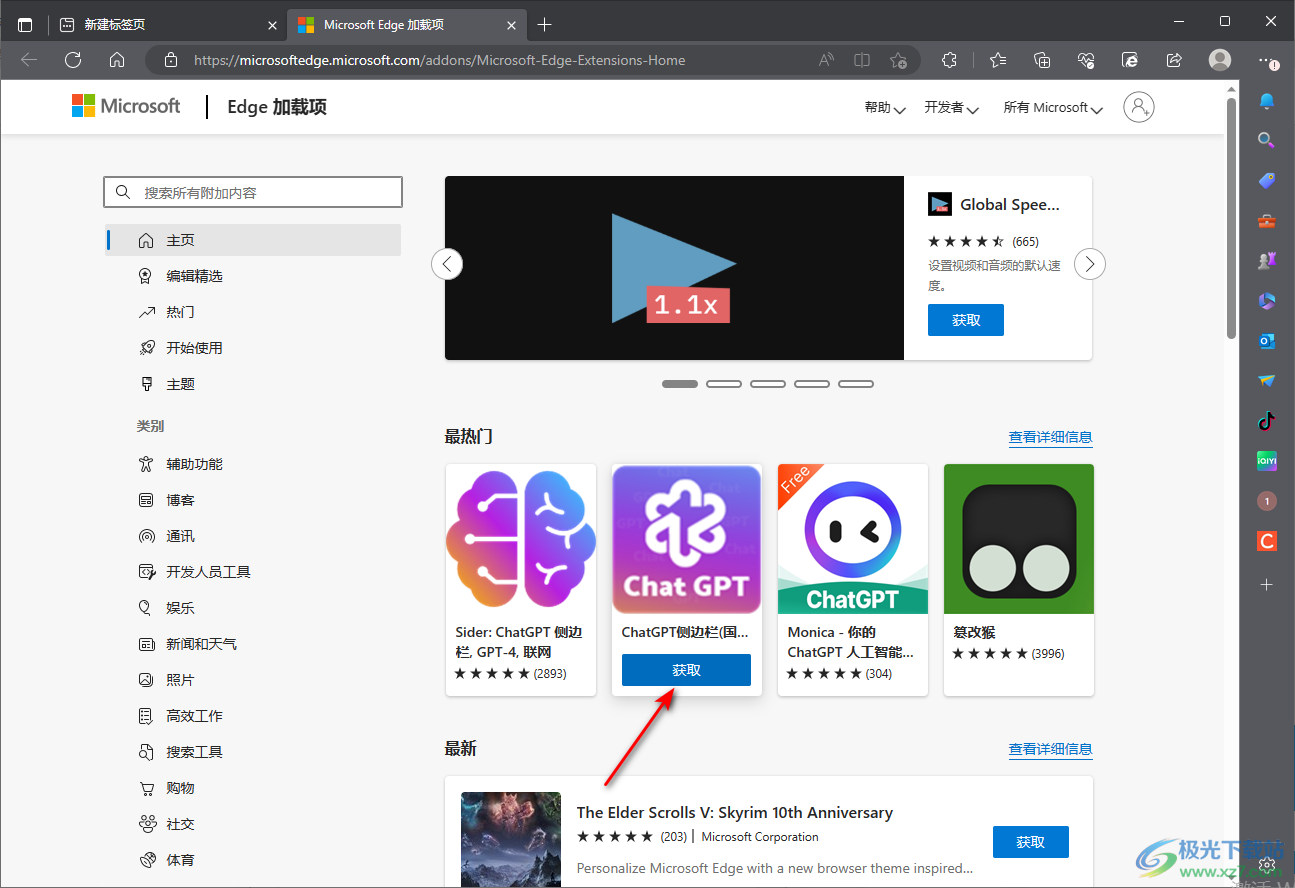The height and width of the screenshot is (888, 1295).
Task: Open the collections icon in toolbar
Action: pyautogui.click(x=1042, y=60)
